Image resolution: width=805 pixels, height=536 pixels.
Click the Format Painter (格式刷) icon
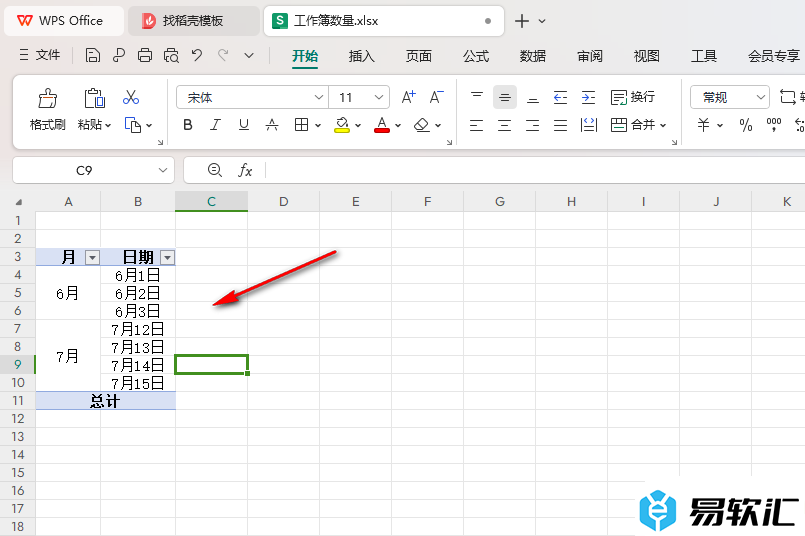[47, 98]
